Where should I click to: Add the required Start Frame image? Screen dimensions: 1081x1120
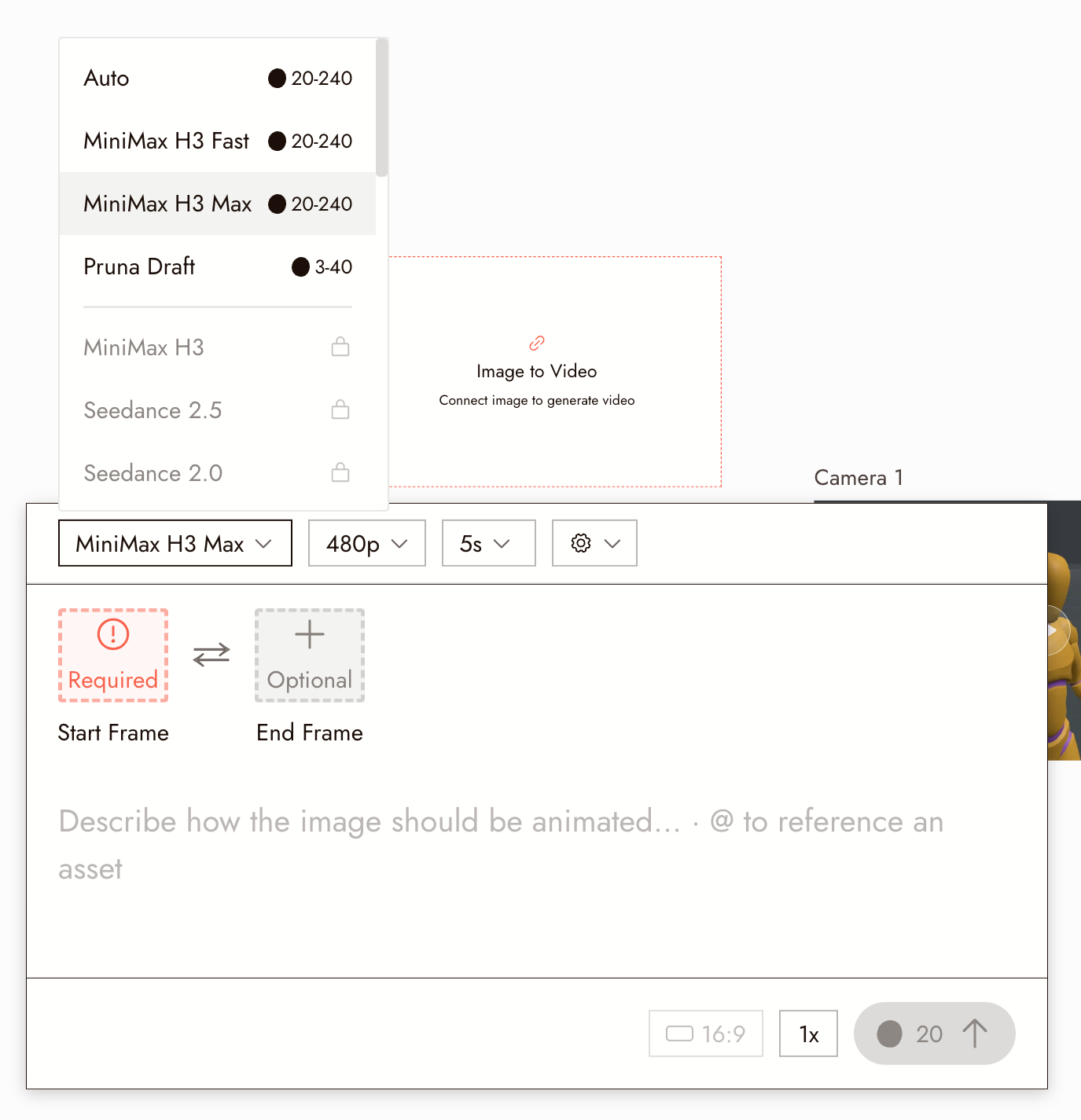113,655
